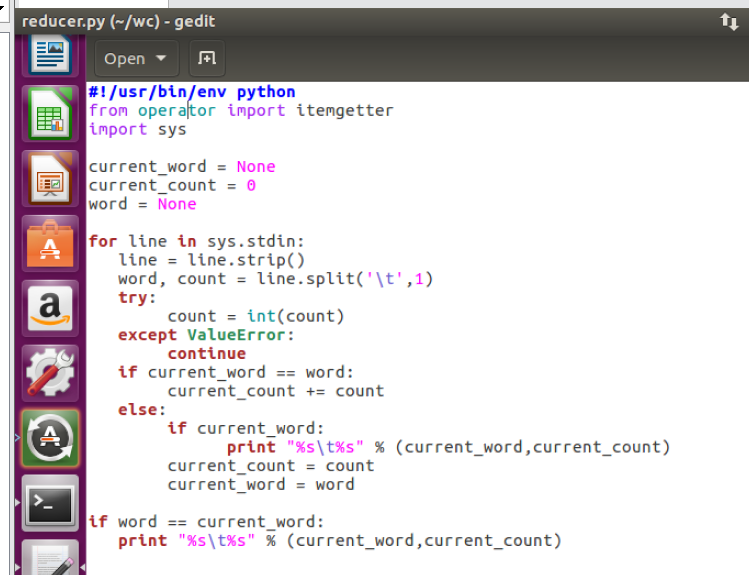
Task: Open Ubuntu Software Center shopping bag icon
Action: coord(50,244)
